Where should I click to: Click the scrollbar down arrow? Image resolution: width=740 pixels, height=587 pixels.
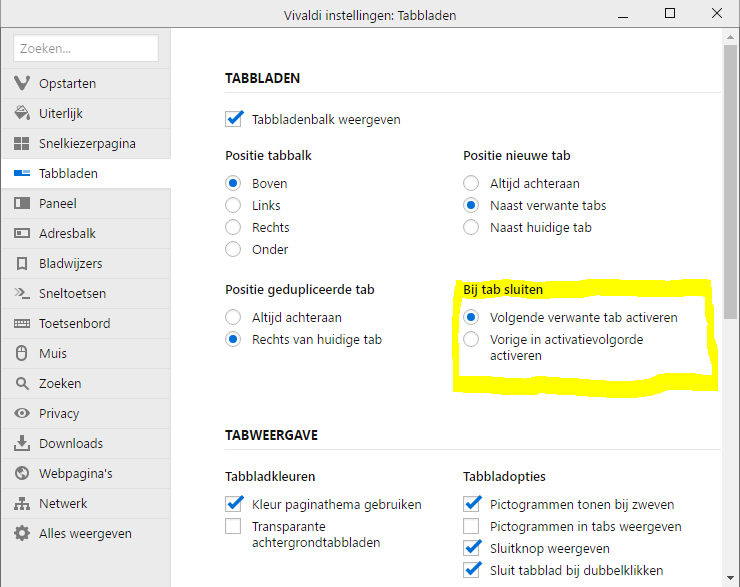tap(730, 578)
